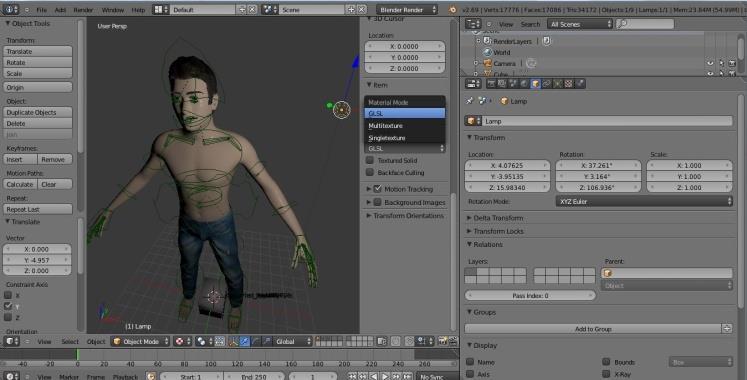Click the screen layout browse icon
Screen dimensions: 747x380
pos(161,10)
